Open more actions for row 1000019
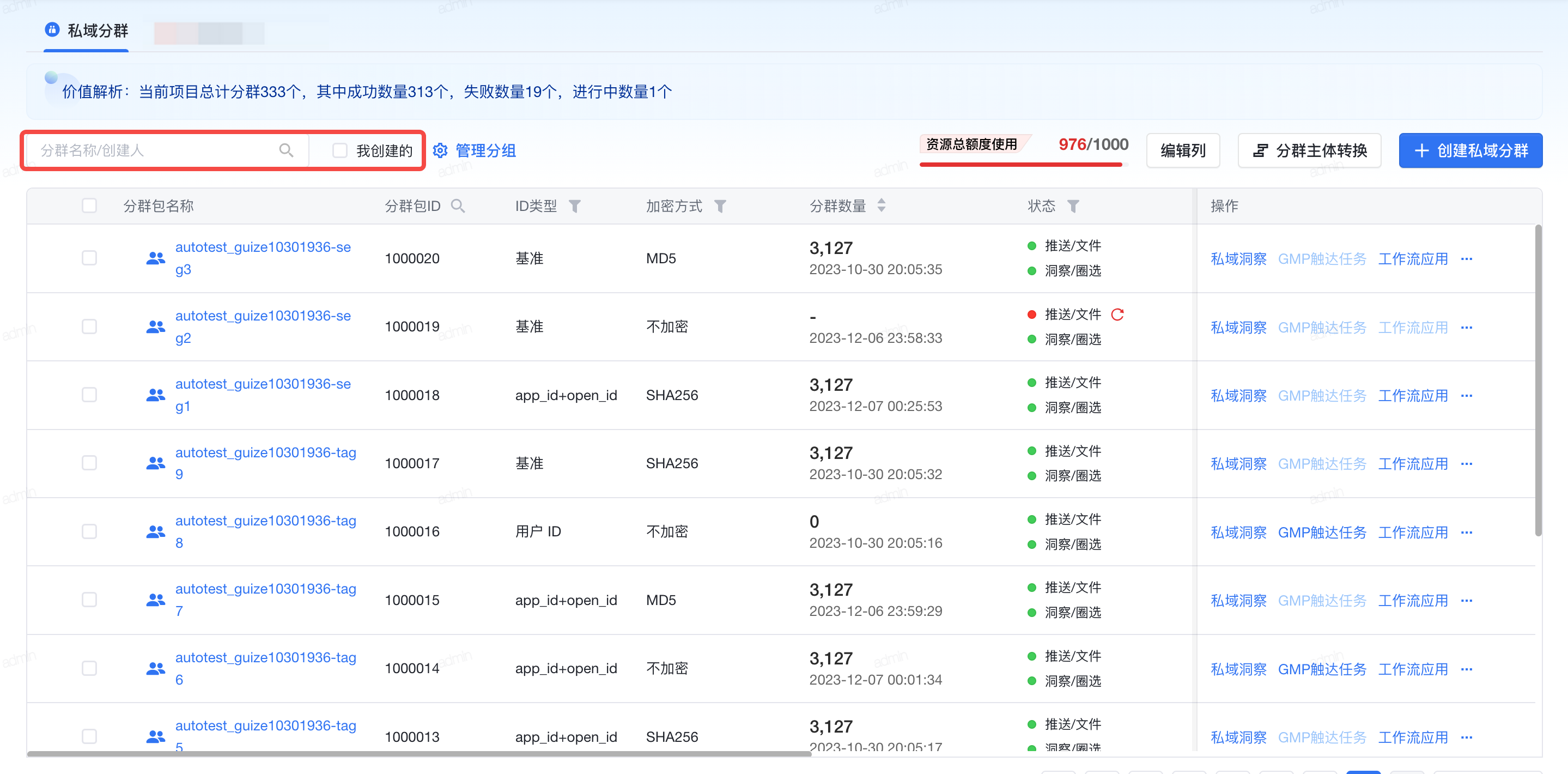Screen dimensions: 1568x774 [x=1466, y=328]
